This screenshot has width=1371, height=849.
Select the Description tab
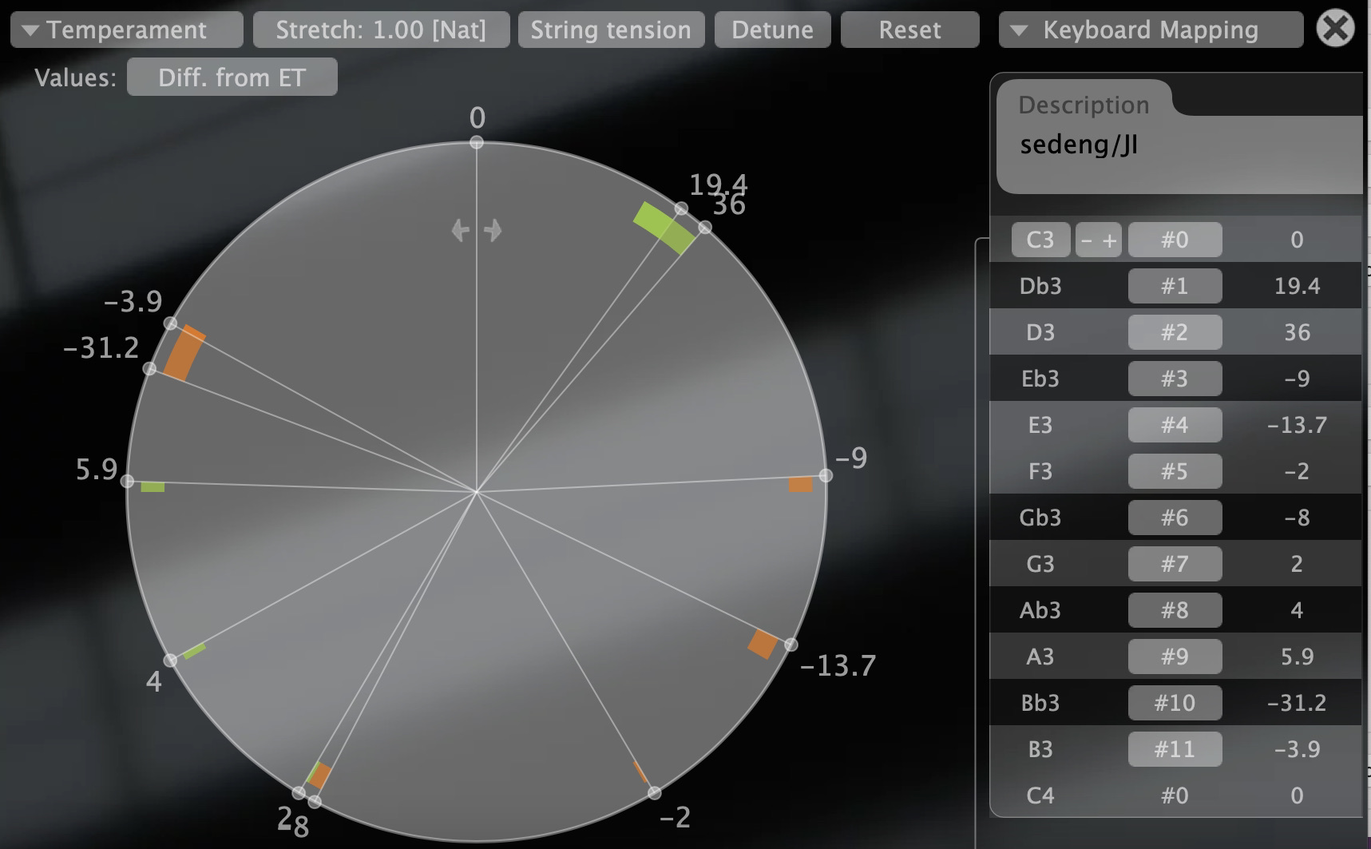click(x=1083, y=105)
